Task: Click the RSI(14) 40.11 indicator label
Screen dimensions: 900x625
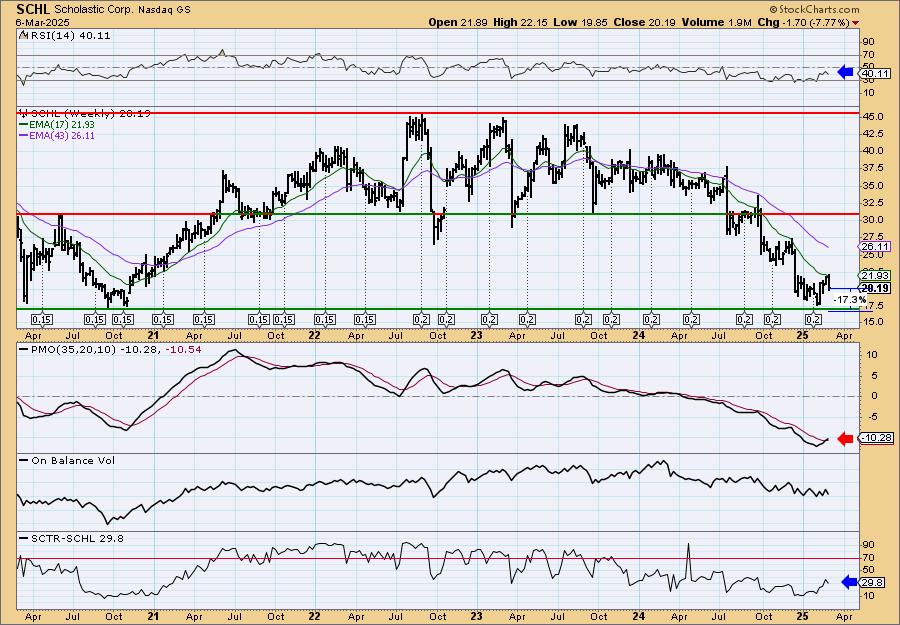Action: 69,36
